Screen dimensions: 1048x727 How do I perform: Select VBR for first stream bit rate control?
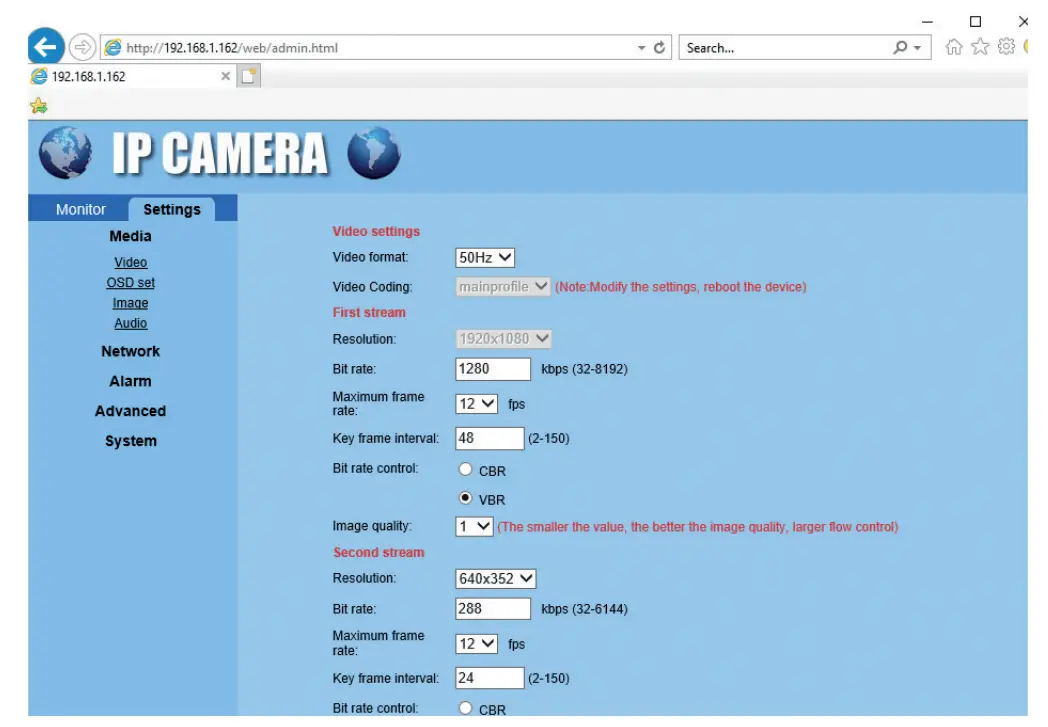pos(465,498)
